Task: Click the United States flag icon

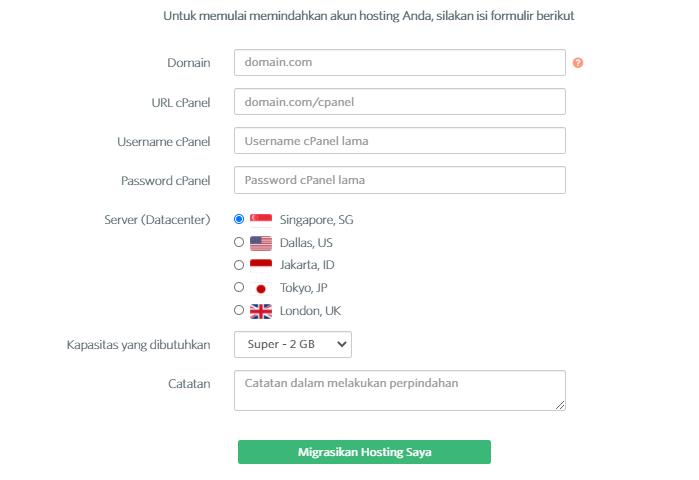Action: pyautogui.click(x=261, y=243)
